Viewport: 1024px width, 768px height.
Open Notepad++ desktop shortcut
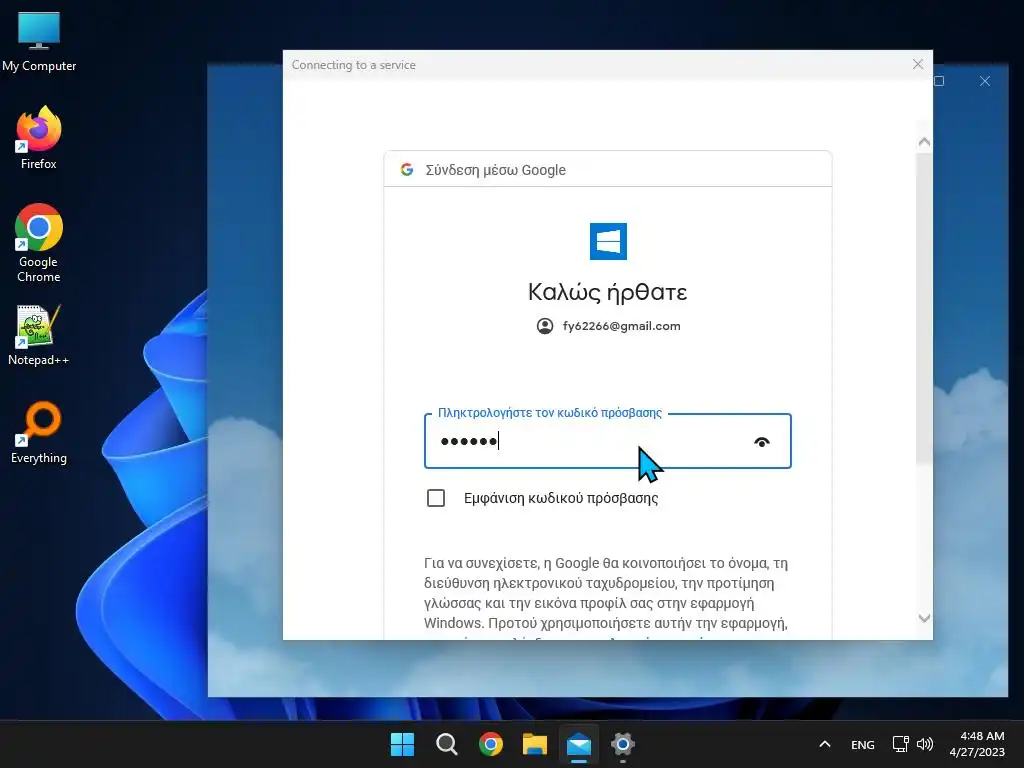(x=39, y=335)
